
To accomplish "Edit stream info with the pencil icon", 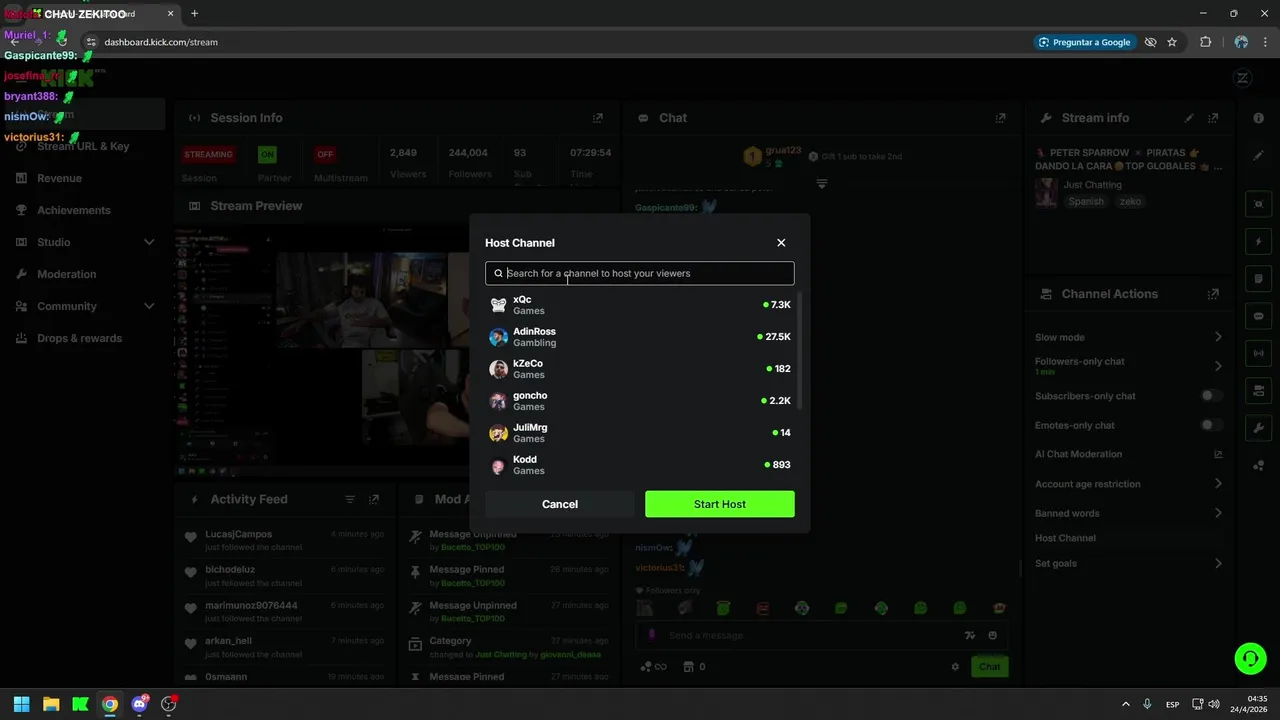I will point(1189,118).
